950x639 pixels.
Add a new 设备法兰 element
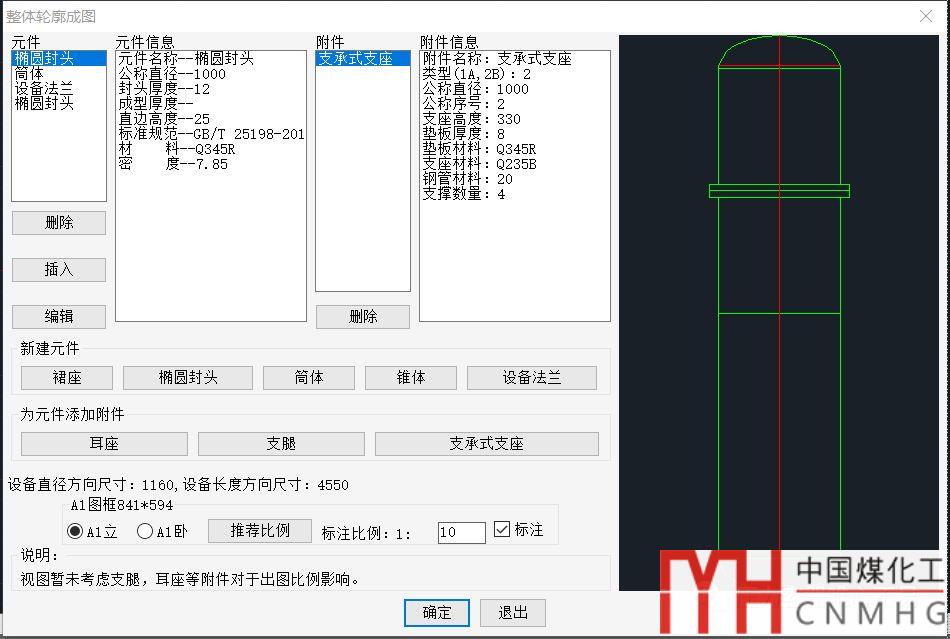532,378
